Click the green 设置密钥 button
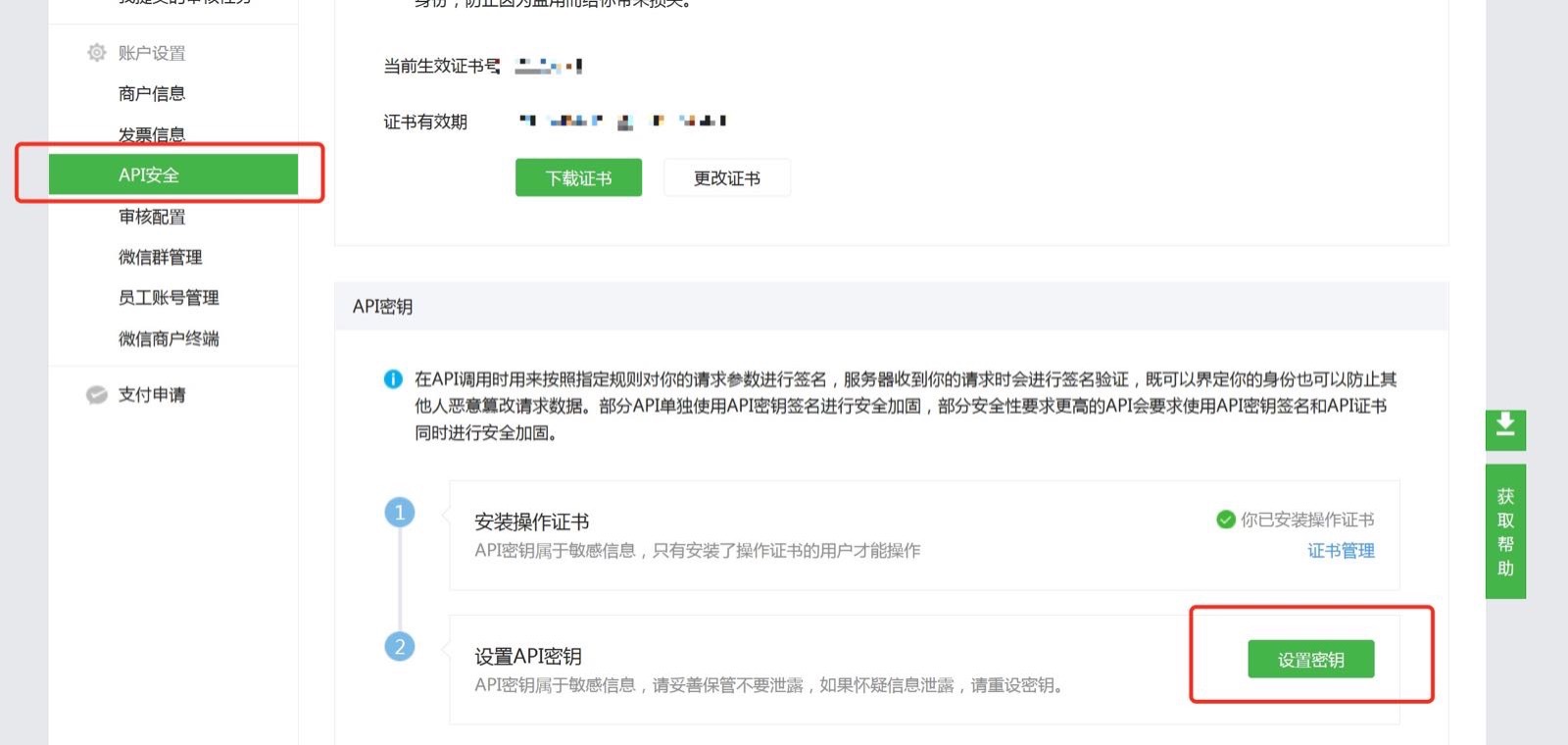 (1310, 660)
